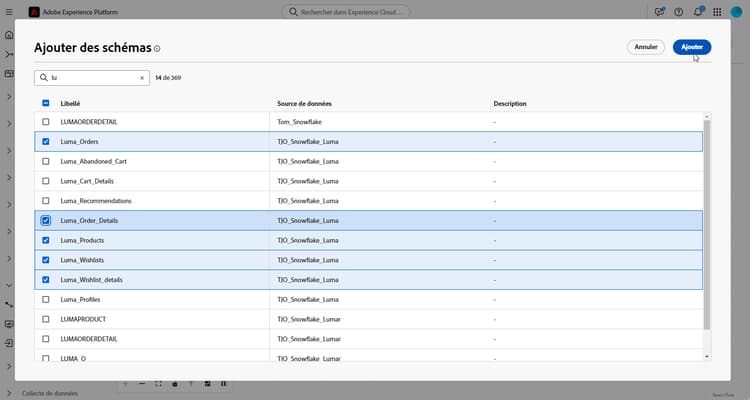Uncheck the Luma_Products checkbox
This screenshot has width=750, height=400.
45,240
